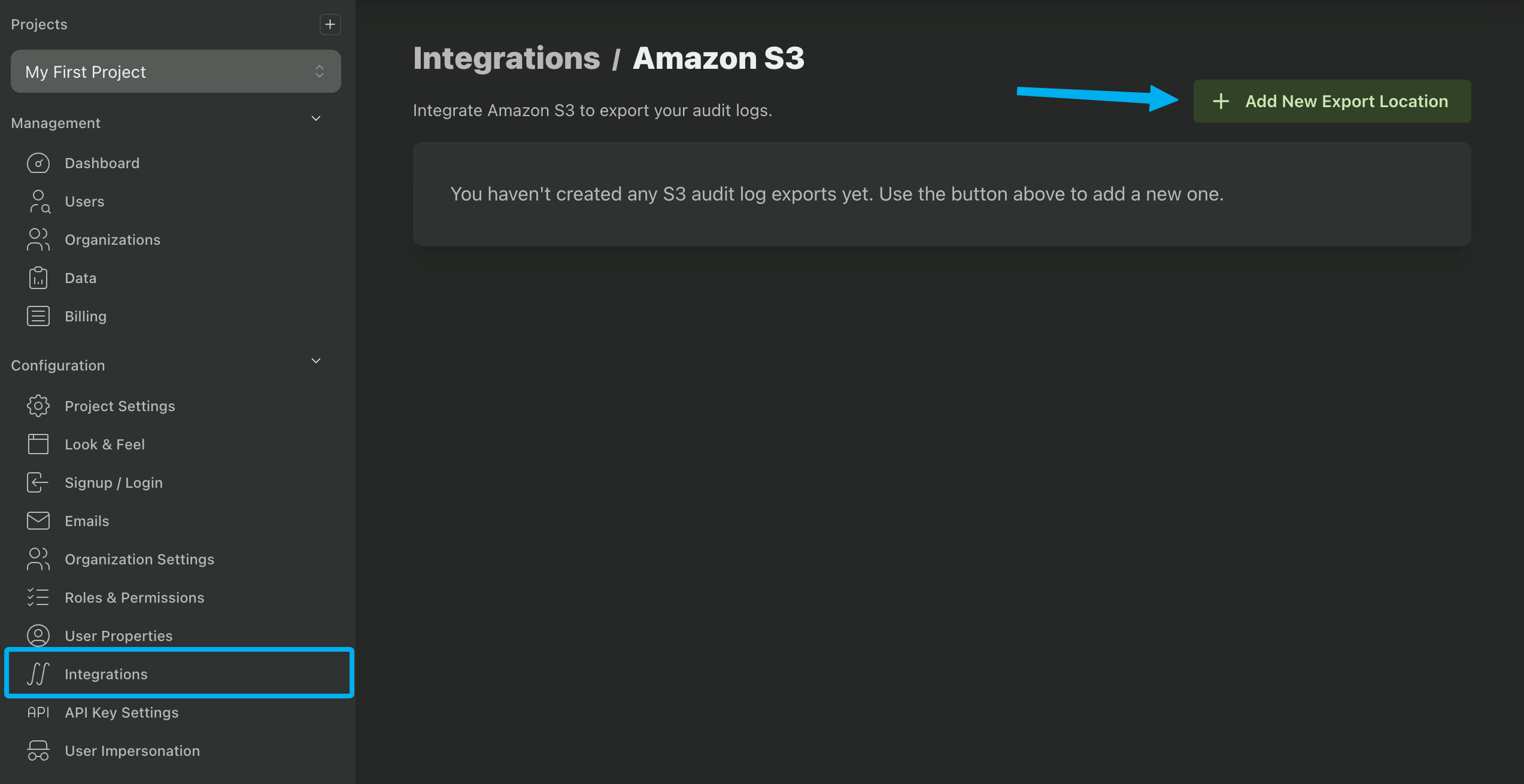
Task: Add a new project with plus icon
Action: [x=330, y=25]
